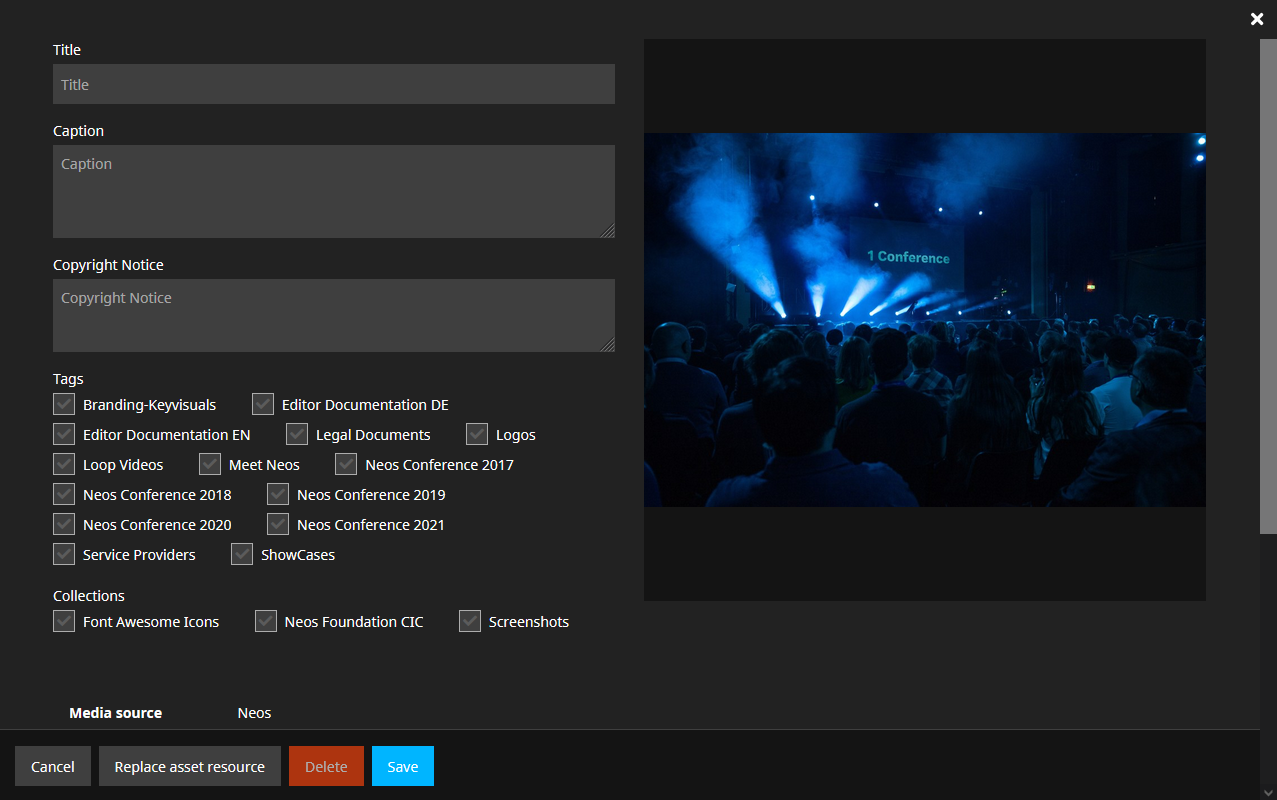Click the conference image preview
Screen dimensions: 1277x800
point(924,320)
